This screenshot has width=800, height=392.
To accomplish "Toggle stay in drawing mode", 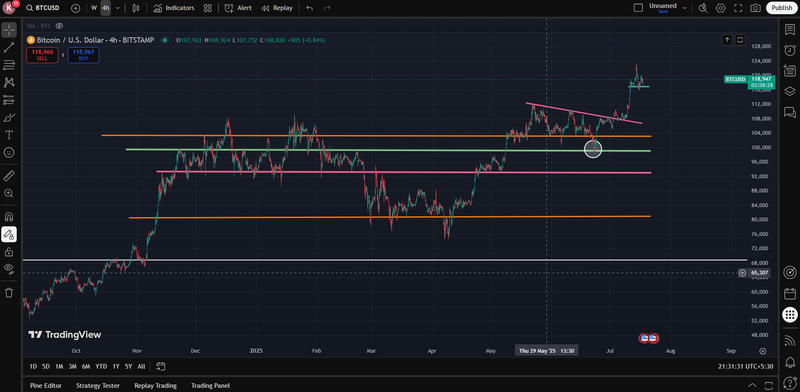I will point(9,234).
